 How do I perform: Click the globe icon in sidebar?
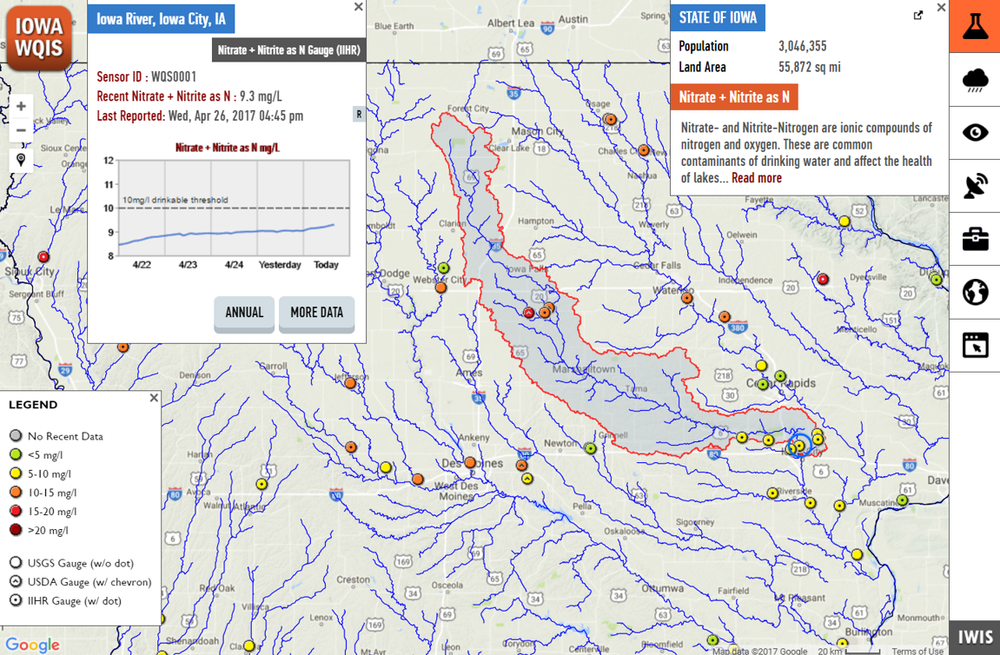[x=974, y=292]
